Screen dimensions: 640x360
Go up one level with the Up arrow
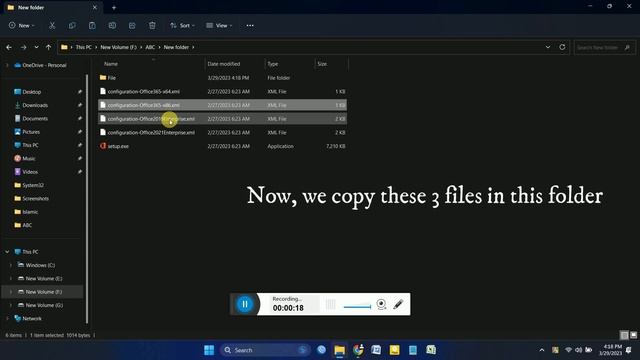point(49,47)
